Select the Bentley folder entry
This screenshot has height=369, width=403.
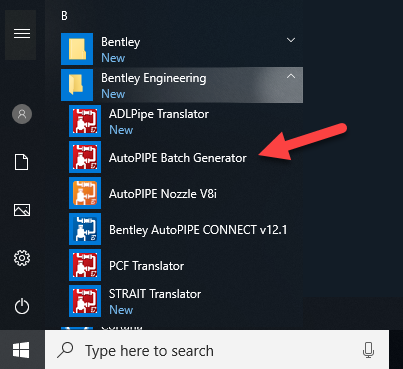(182, 49)
